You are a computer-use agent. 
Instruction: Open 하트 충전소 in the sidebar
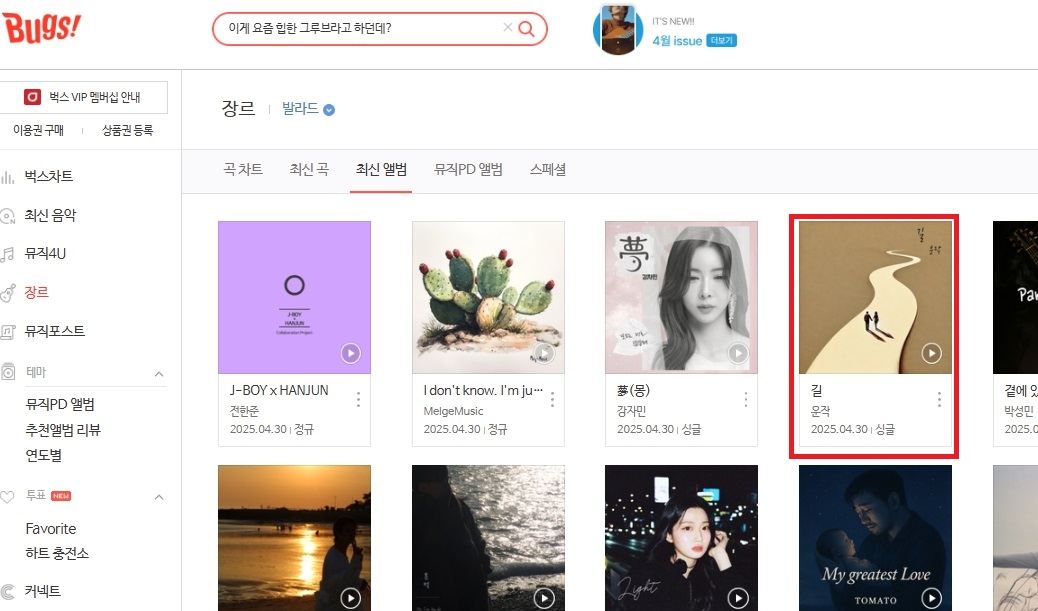coord(57,553)
